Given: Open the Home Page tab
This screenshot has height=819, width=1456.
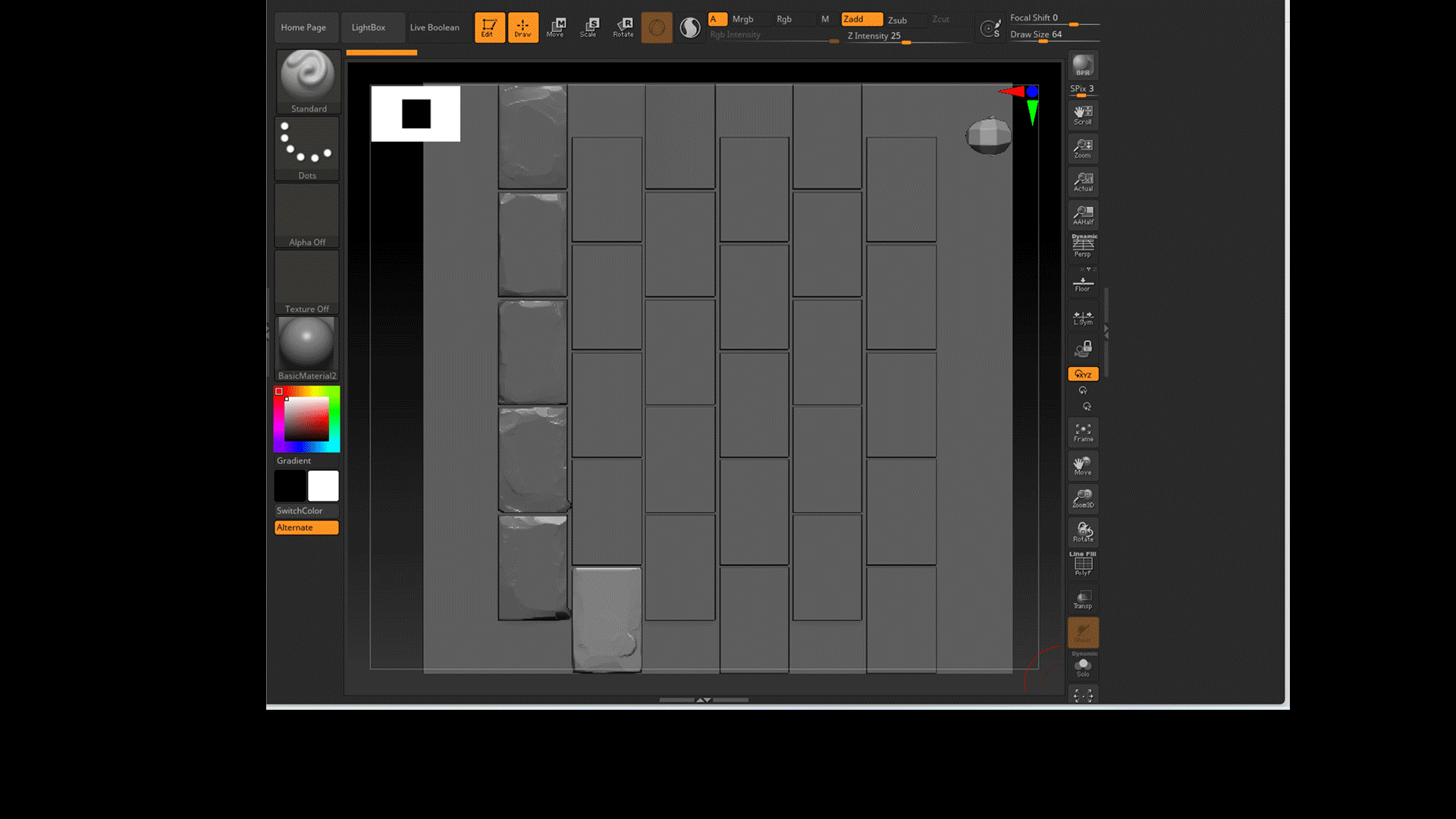Looking at the screenshot, I should [x=303, y=27].
